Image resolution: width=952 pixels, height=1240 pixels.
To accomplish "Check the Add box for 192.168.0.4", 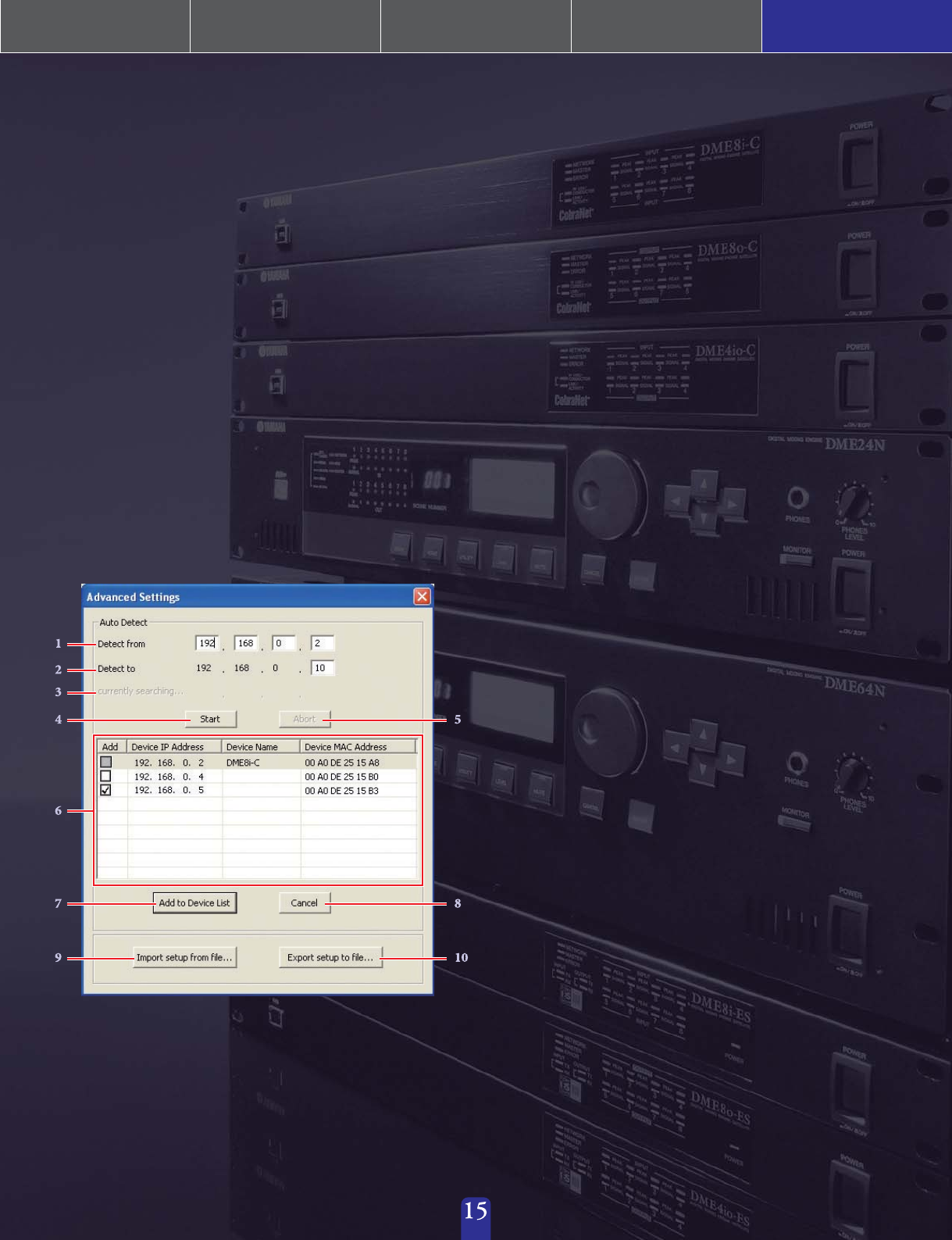I will [106, 776].
